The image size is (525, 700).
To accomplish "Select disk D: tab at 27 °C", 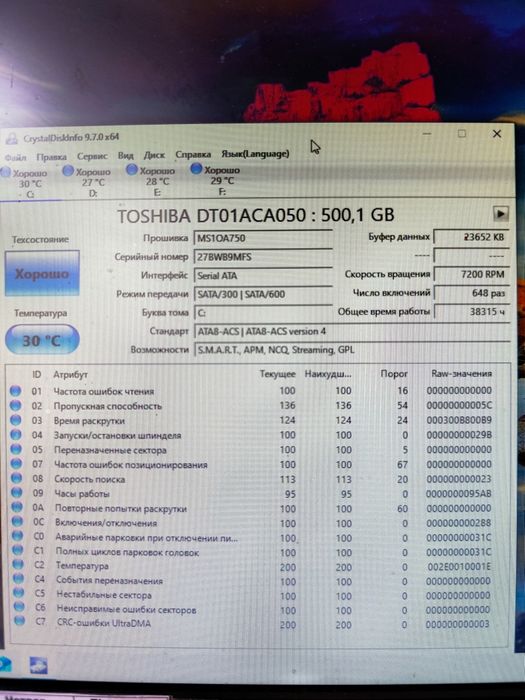I will 88,182.
